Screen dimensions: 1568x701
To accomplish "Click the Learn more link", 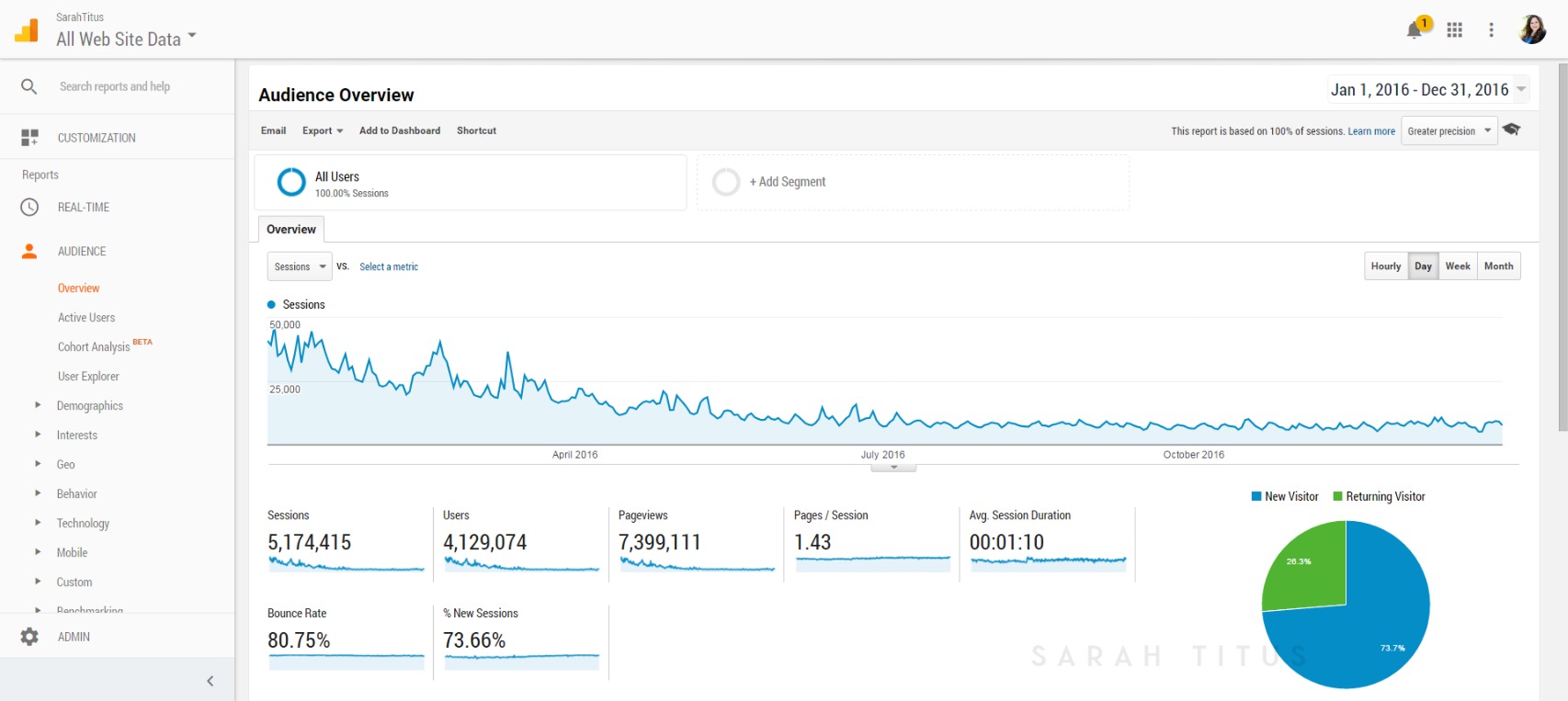I will (x=1370, y=131).
